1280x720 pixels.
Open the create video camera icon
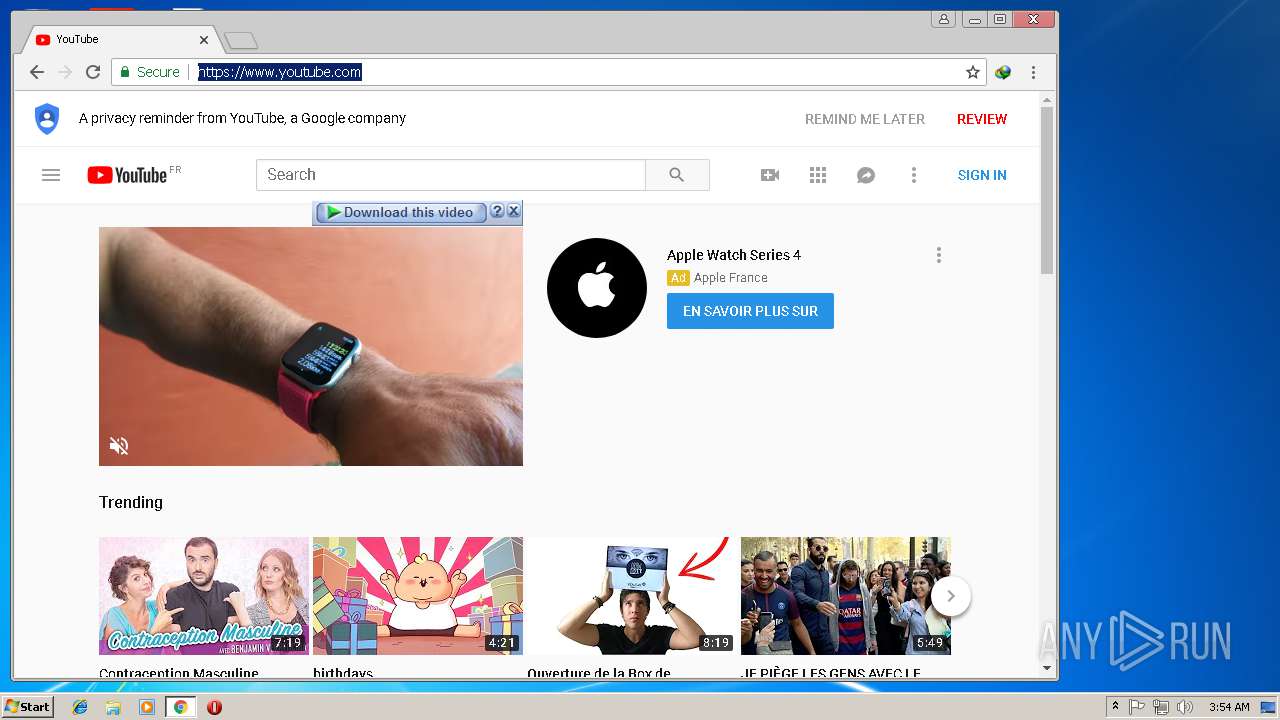(x=770, y=175)
